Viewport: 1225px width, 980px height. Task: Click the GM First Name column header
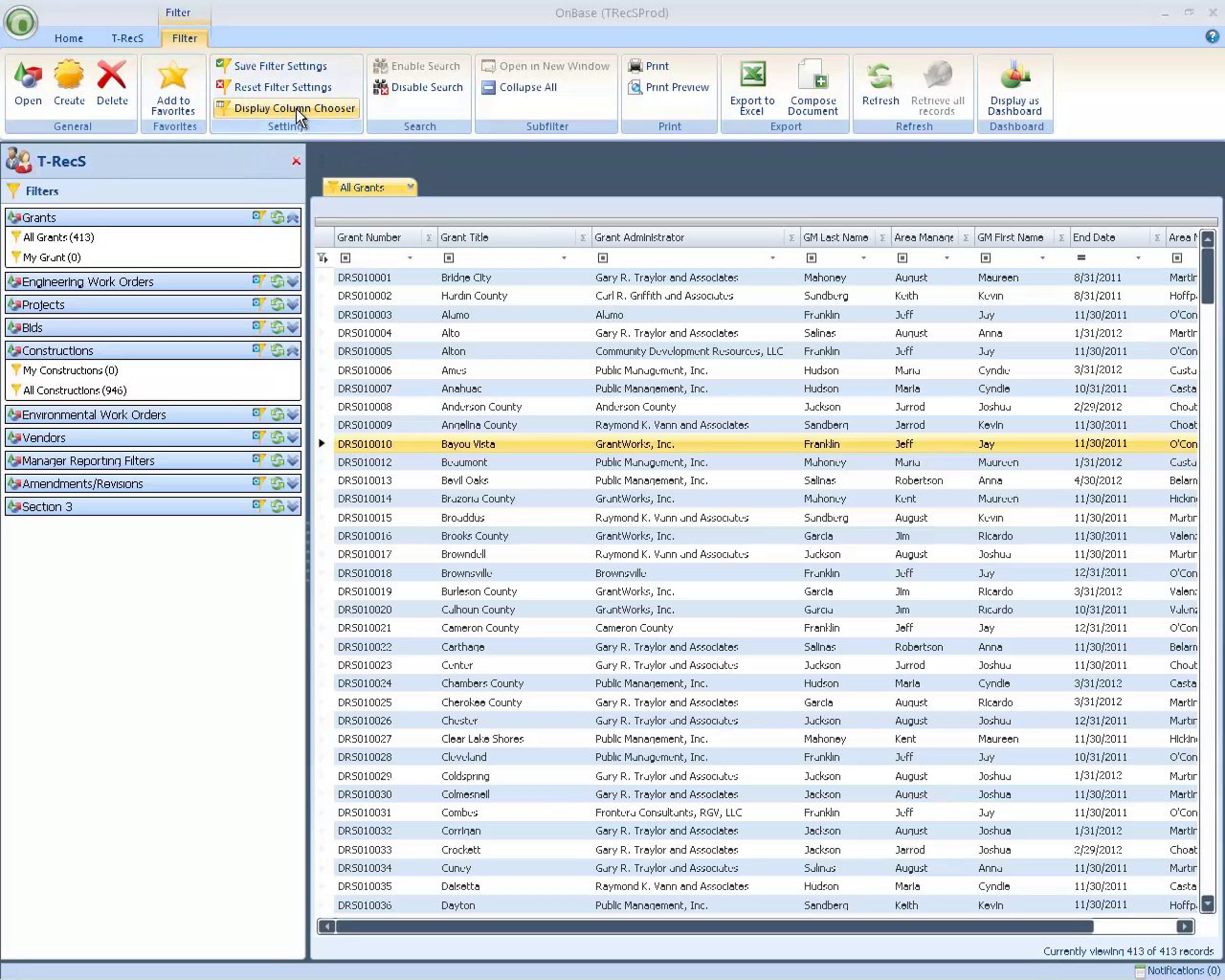pyautogui.click(x=1021, y=237)
